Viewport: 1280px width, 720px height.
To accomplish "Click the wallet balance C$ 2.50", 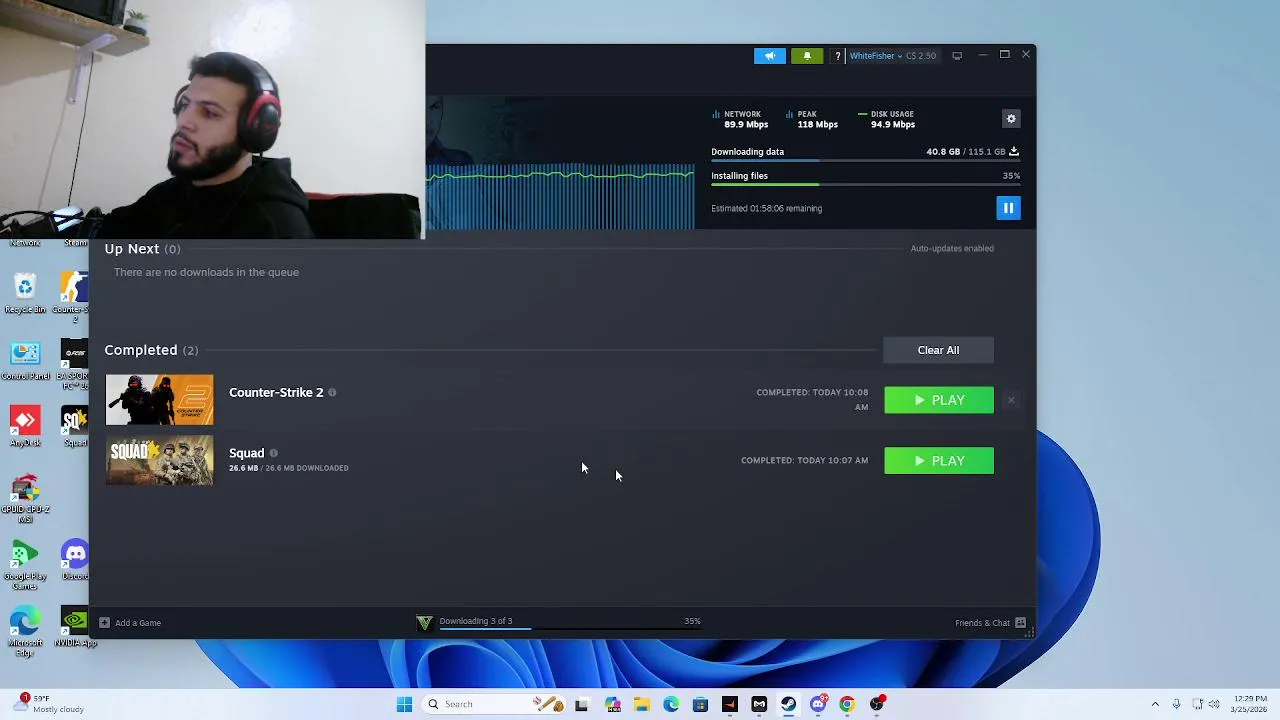I will click(x=921, y=56).
